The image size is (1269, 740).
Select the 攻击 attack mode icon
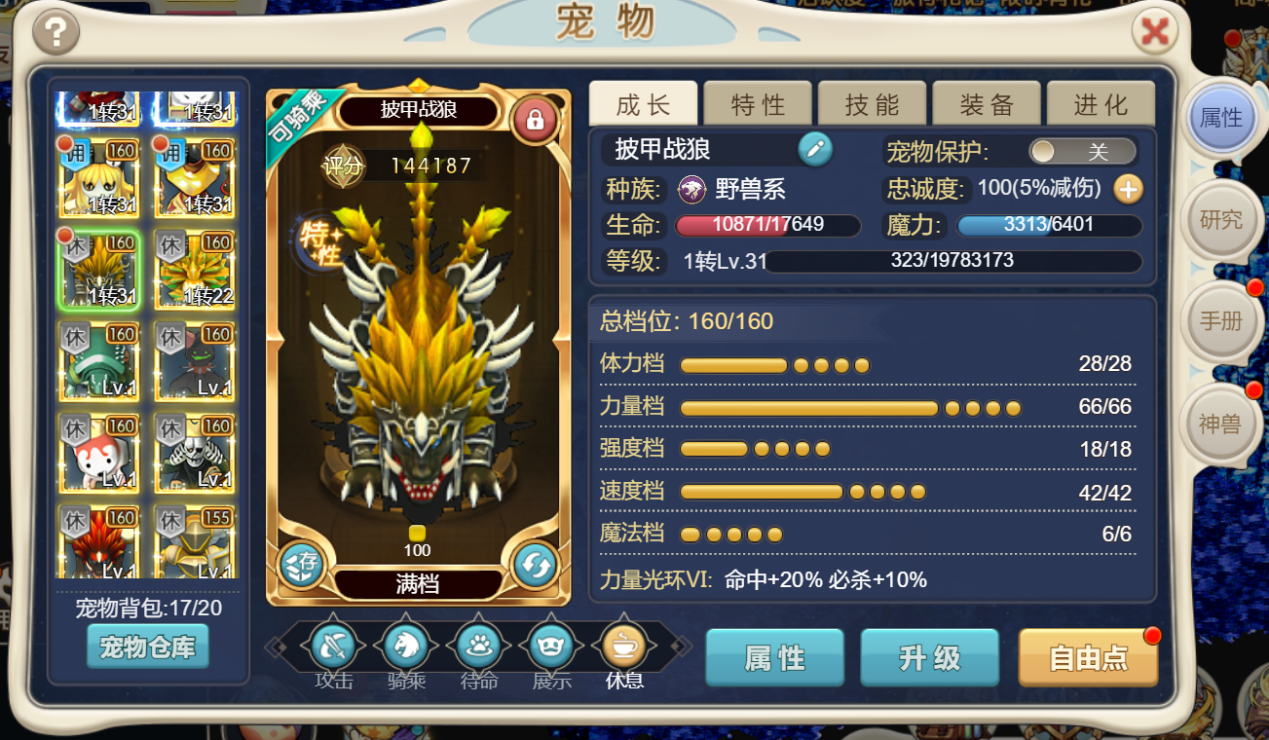[x=333, y=646]
